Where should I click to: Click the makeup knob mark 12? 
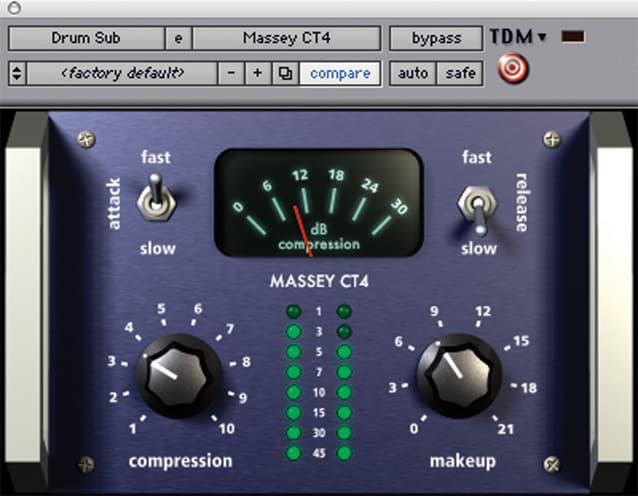(483, 311)
